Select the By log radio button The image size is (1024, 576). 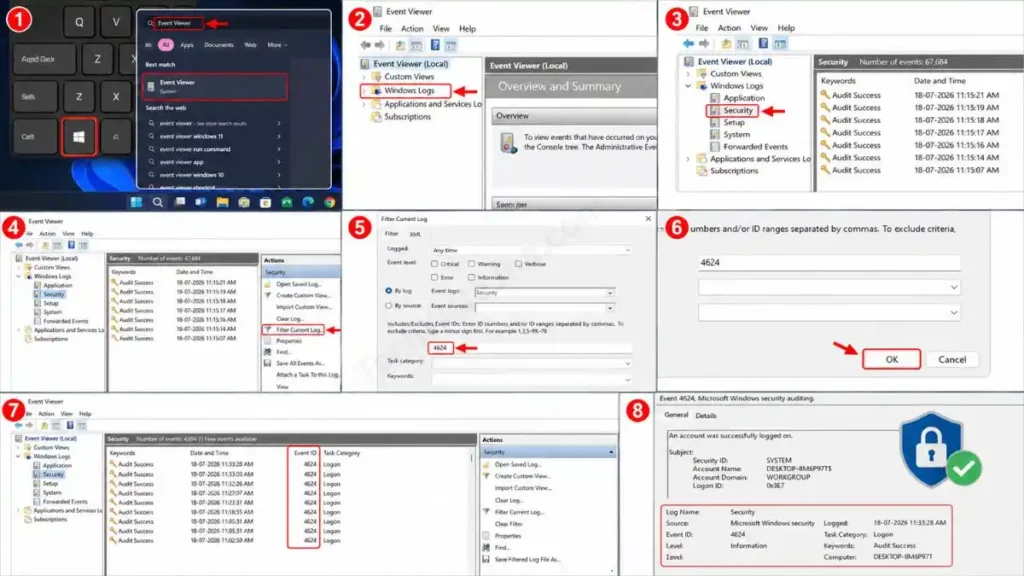point(389,291)
